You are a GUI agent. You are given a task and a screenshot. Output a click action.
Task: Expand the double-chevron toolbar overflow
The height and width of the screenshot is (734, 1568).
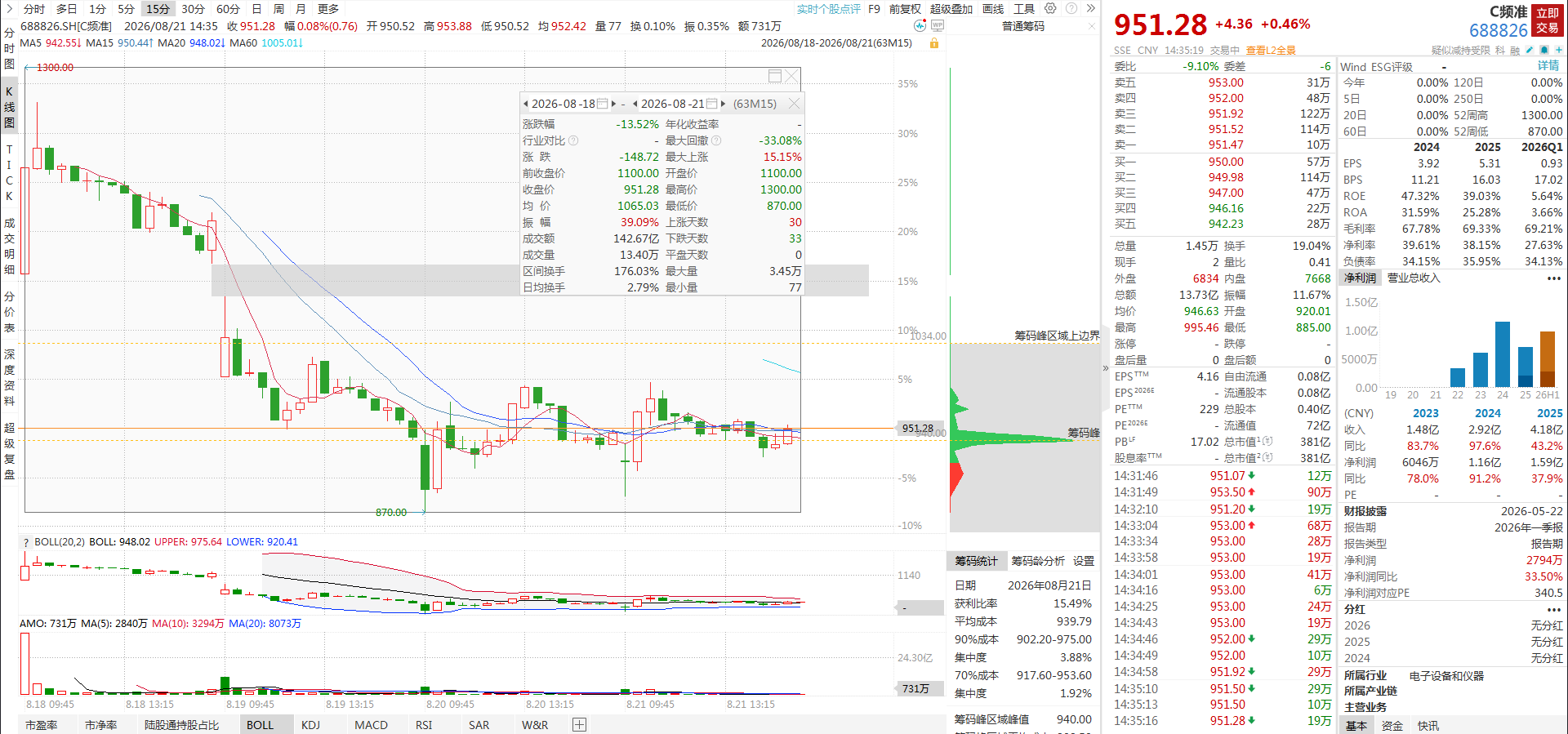(x=1090, y=8)
